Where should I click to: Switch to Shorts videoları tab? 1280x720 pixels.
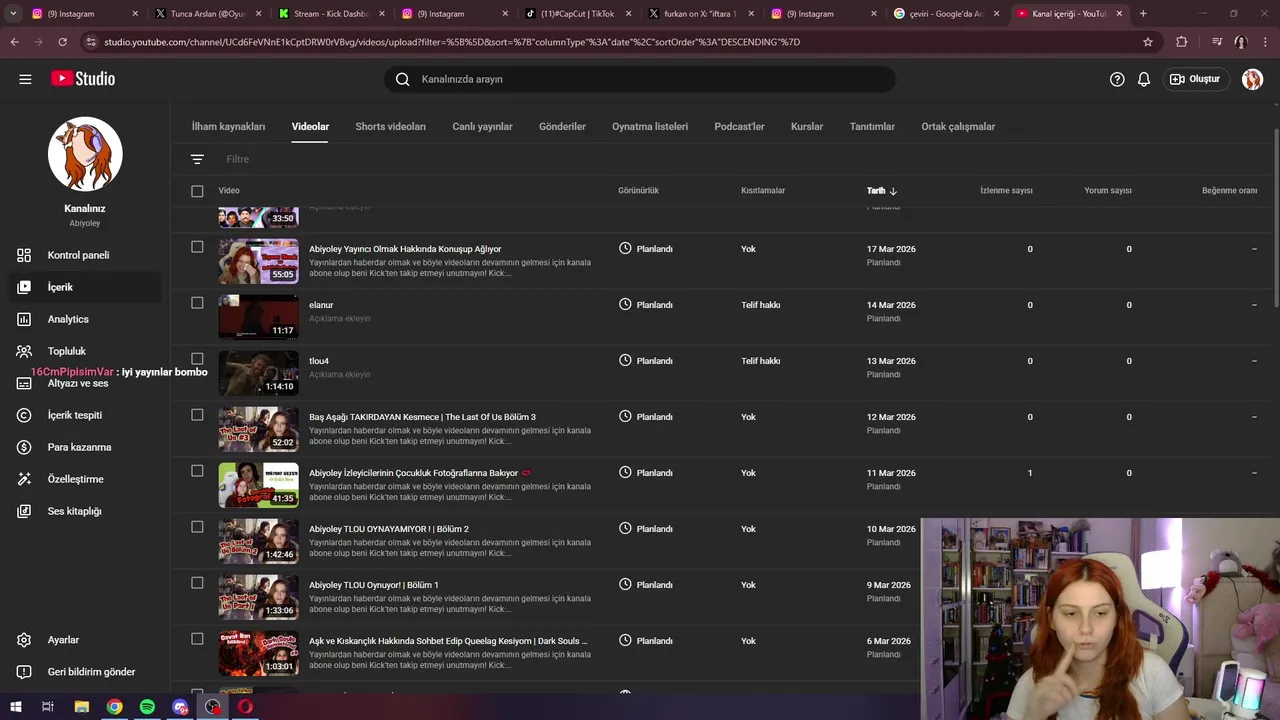coord(390,127)
